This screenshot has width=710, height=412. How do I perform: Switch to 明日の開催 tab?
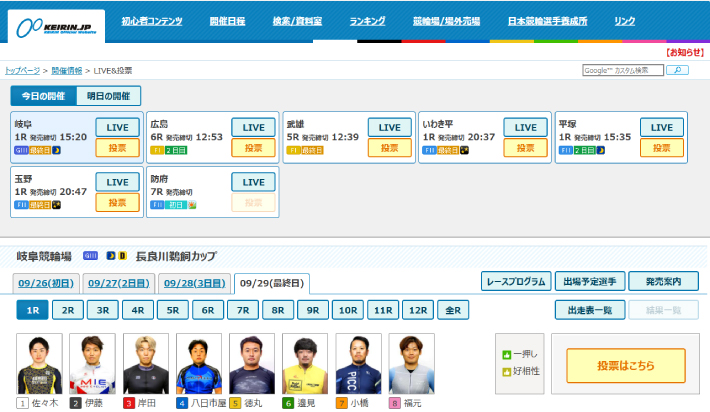pos(109,96)
